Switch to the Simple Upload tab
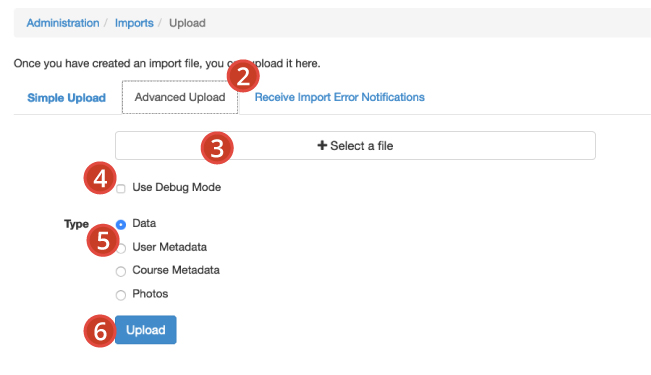The height and width of the screenshot is (375, 651). (66, 98)
